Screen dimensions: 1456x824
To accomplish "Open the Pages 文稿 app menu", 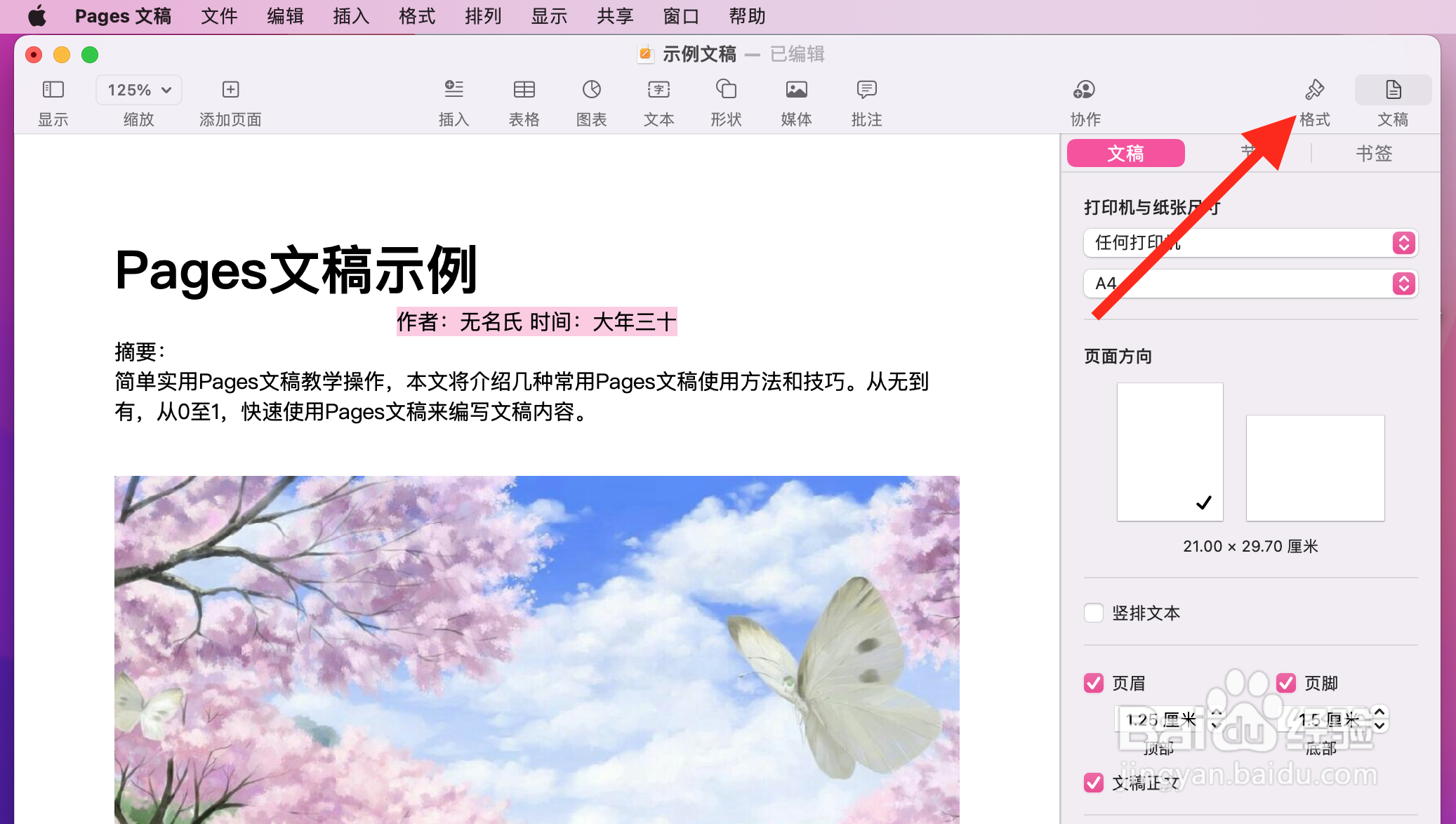I will click(123, 16).
